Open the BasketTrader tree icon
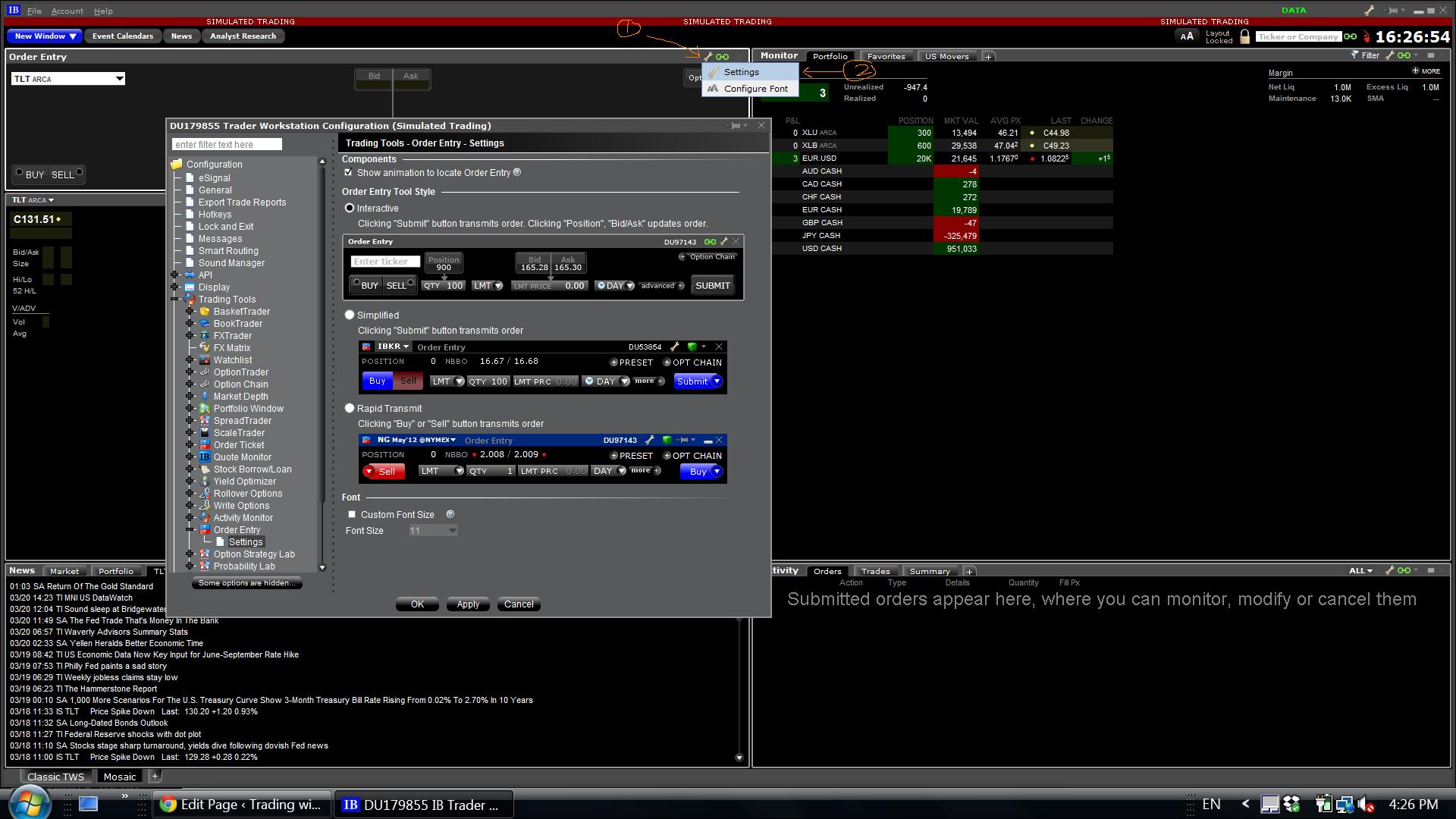The image size is (1456, 819). (x=204, y=312)
